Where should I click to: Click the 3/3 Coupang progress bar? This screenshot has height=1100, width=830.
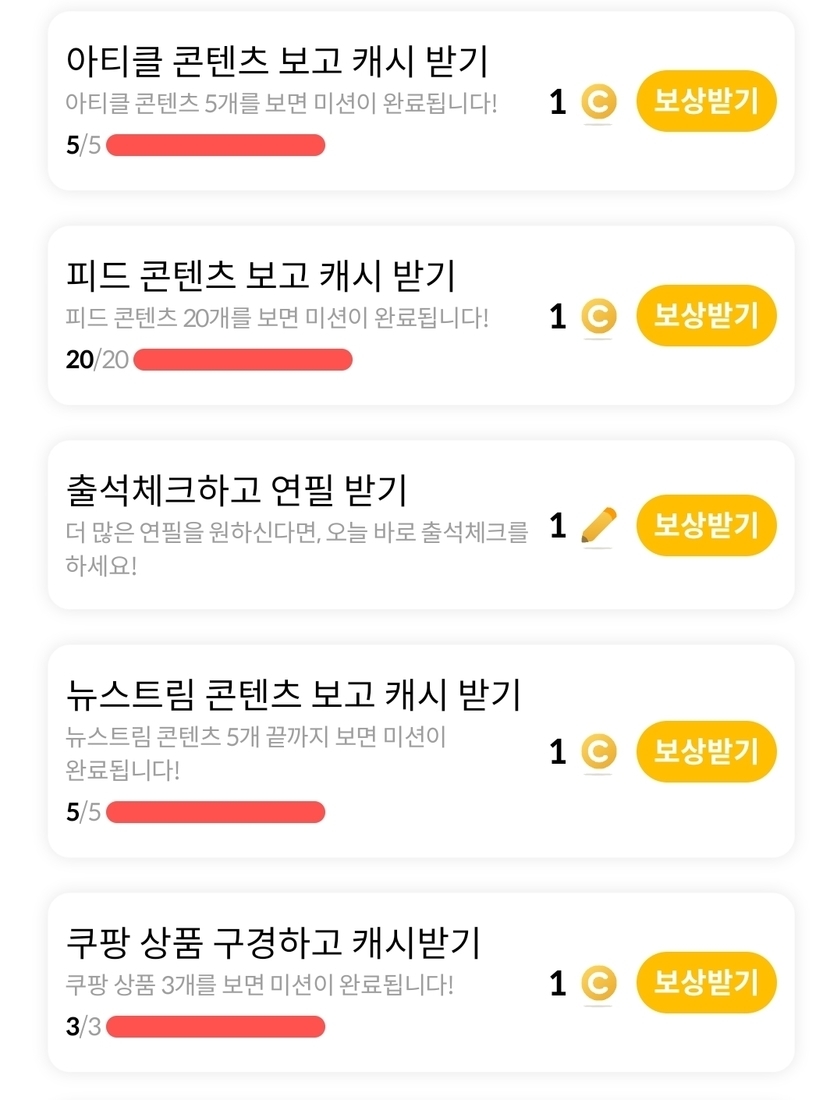coord(215,1027)
